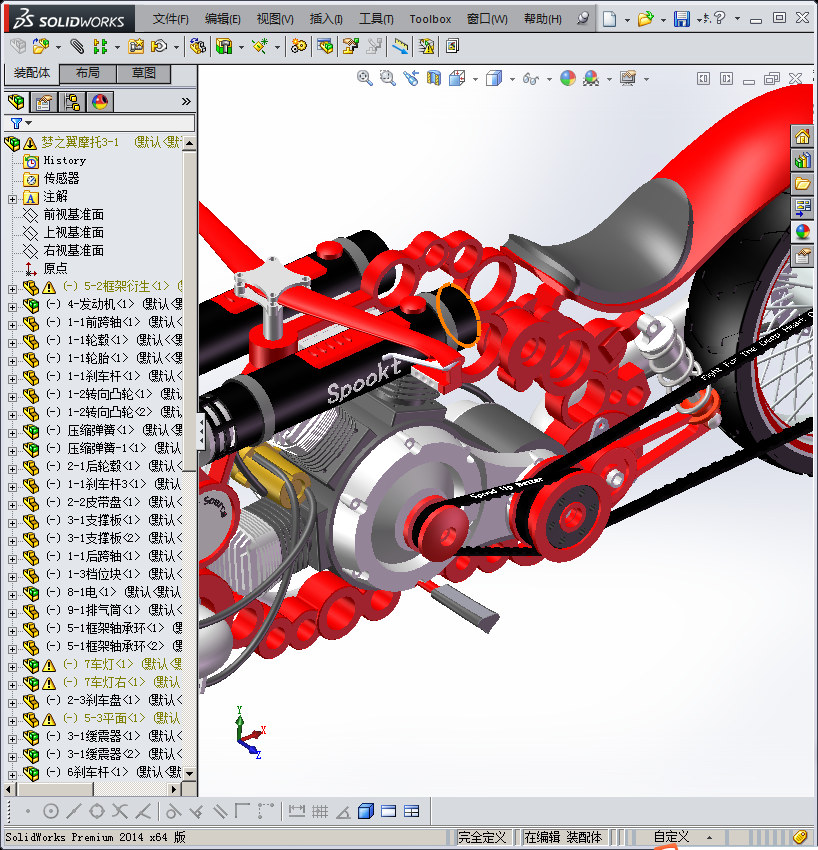Image resolution: width=818 pixels, height=850 pixels.
Task: Click the Smart Fasteners icon
Action: 136,47
